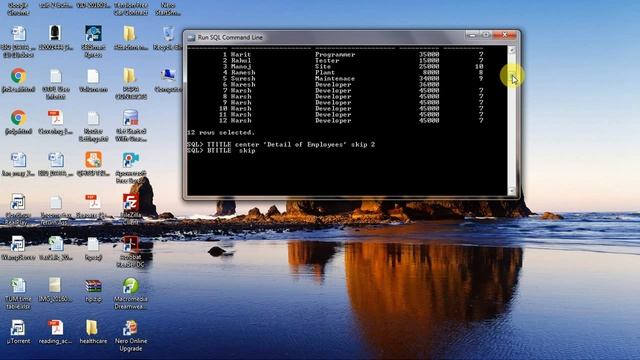The height and width of the screenshot is (360, 640).
Task: Click the Run SQL Command Line title icon
Action: 191,37
